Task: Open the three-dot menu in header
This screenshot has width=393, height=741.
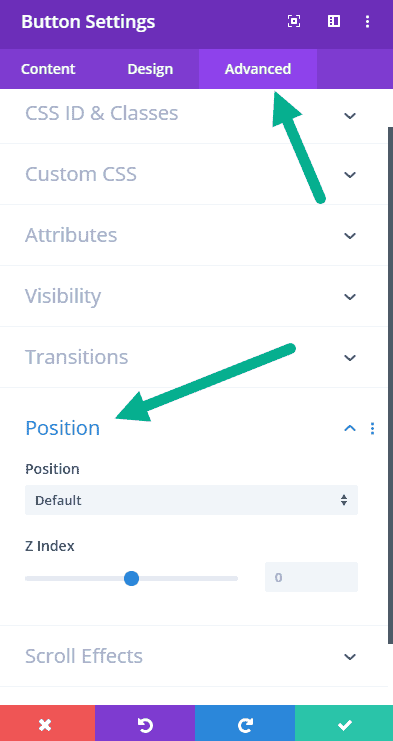Action: coord(367,21)
